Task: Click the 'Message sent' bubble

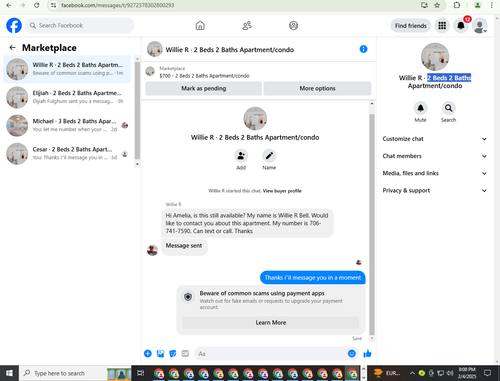Action: (x=184, y=246)
